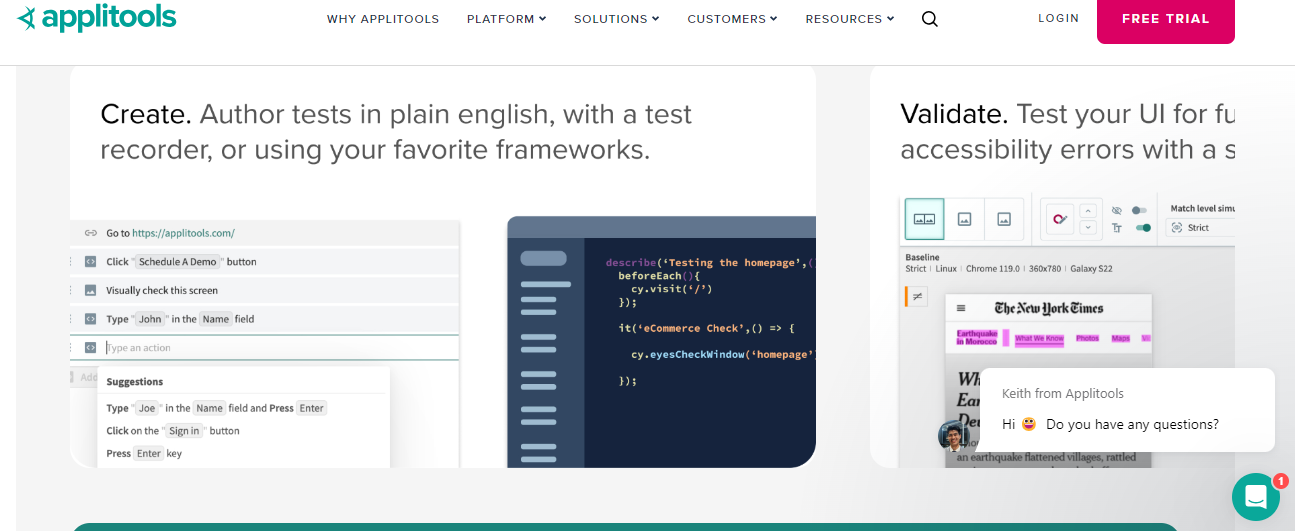
Task: Click the 'Type an action' input field
Action: point(280,348)
